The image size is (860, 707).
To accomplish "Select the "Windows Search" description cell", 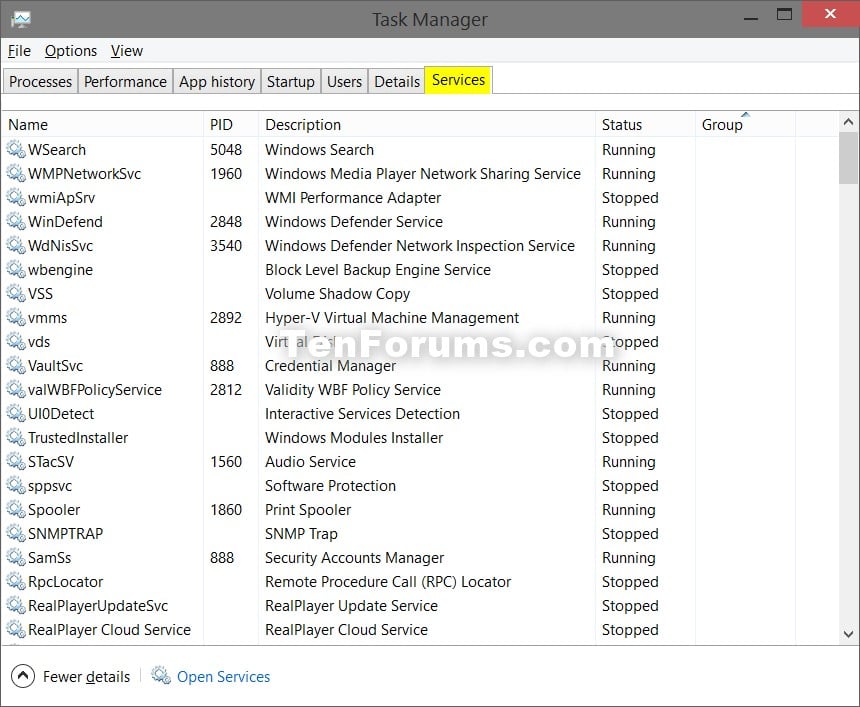I will pos(319,149).
